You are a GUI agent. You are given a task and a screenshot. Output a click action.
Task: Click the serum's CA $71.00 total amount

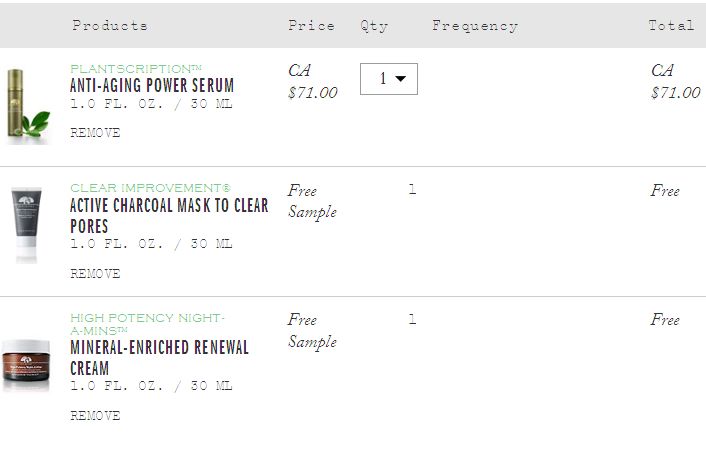coord(675,82)
